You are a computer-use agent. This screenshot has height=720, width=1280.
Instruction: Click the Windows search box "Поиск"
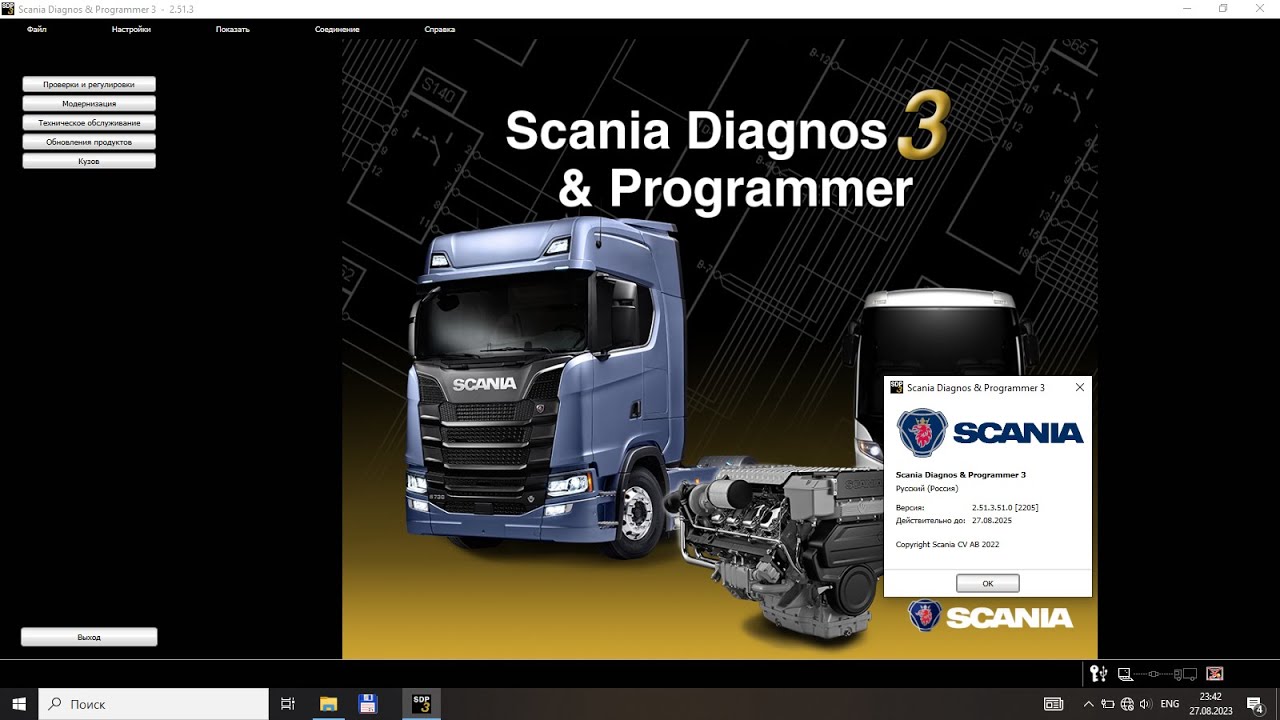tap(153, 704)
